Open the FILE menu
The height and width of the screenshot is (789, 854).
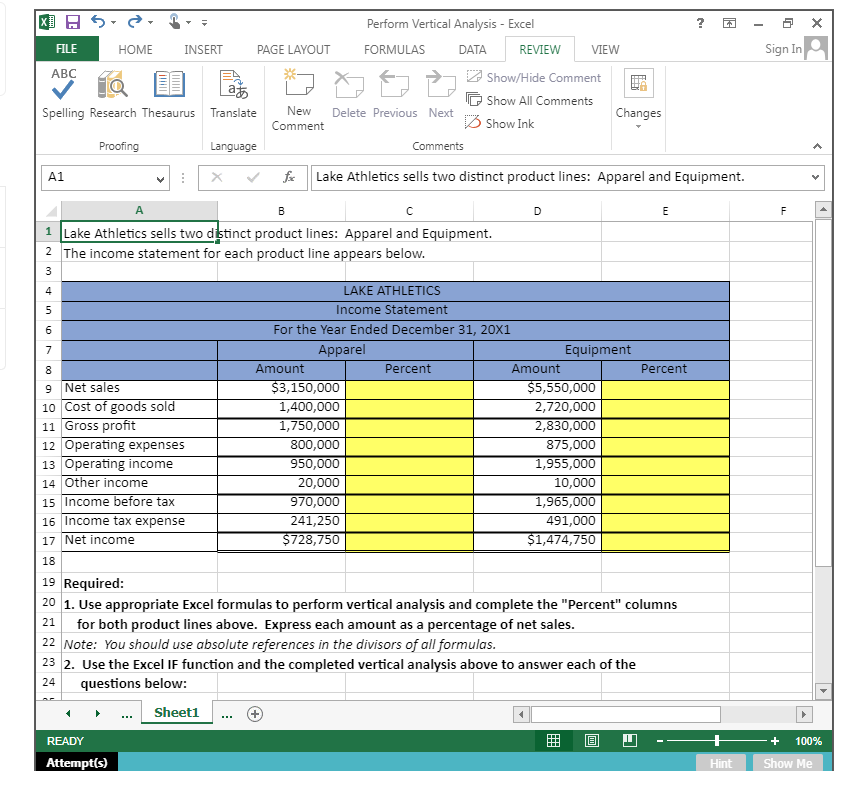[66, 48]
